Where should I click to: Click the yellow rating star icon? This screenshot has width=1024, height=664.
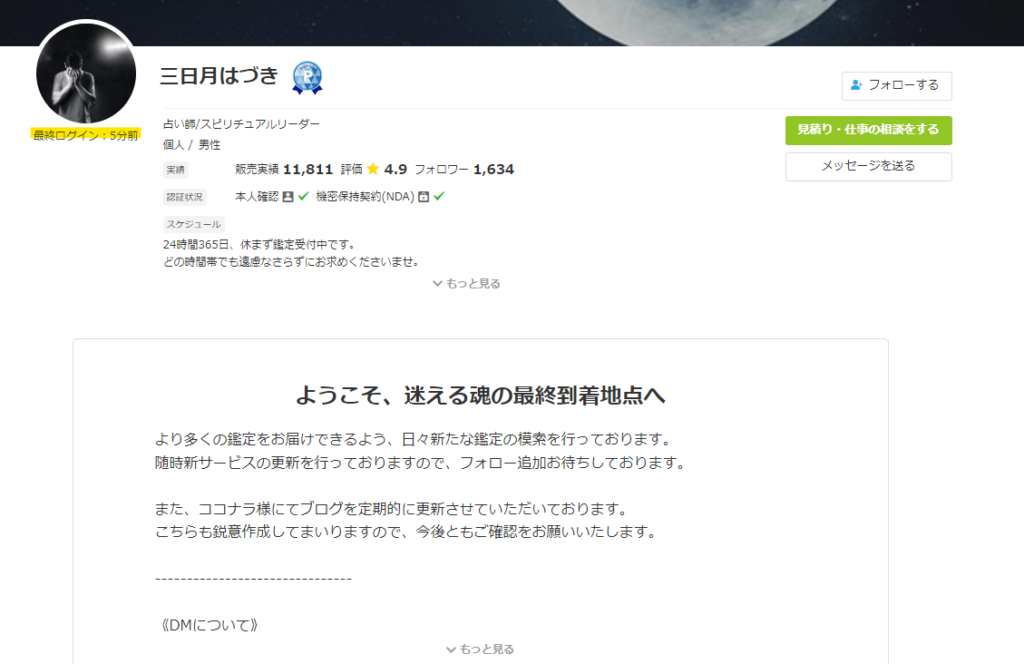(373, 169)
